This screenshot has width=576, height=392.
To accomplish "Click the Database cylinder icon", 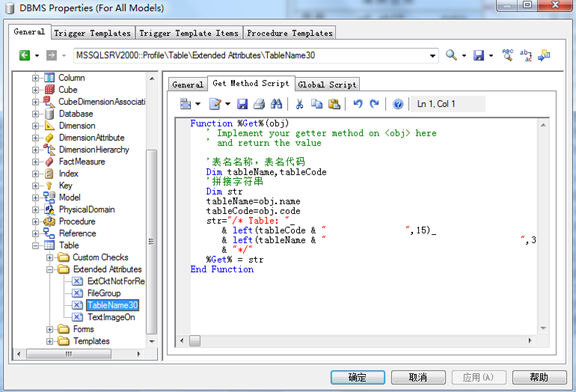I will (50, 114).
